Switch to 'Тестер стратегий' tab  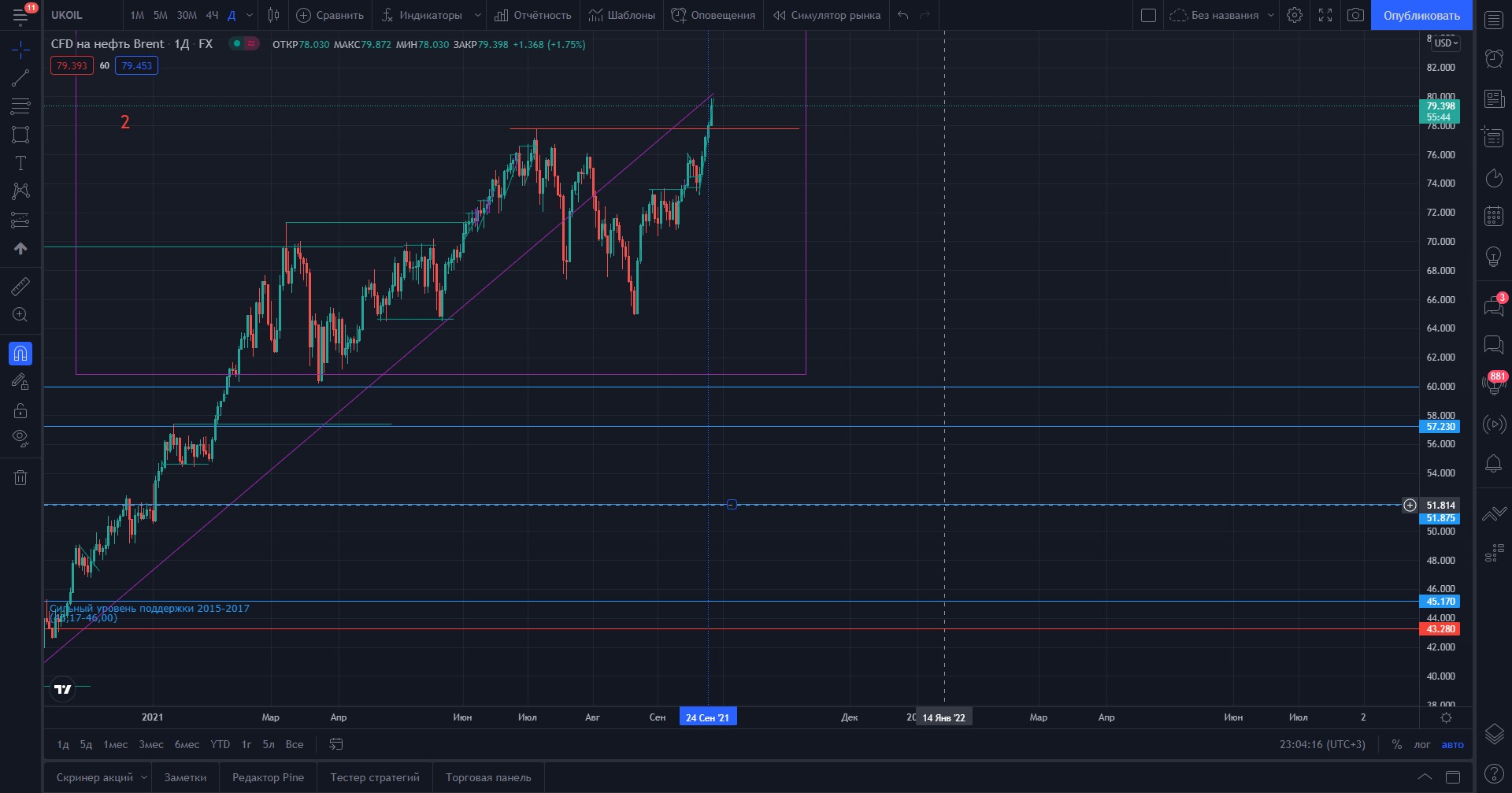[x=375, y=777]
